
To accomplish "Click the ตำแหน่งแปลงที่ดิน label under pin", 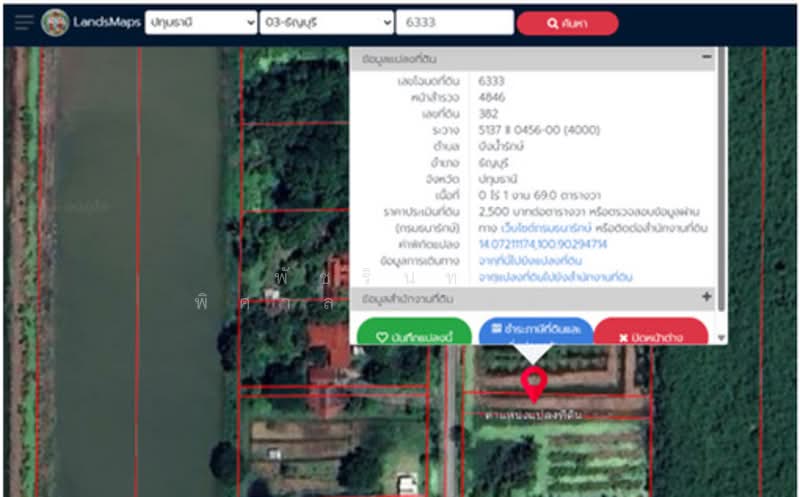I will point(533,415).
